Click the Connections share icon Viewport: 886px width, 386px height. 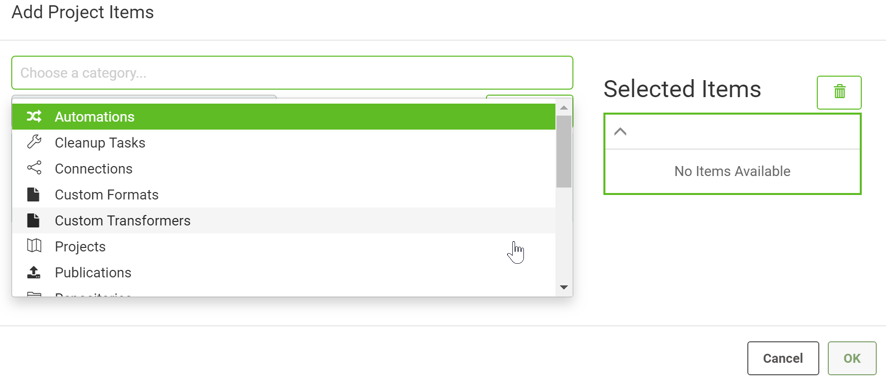point(34,168)
